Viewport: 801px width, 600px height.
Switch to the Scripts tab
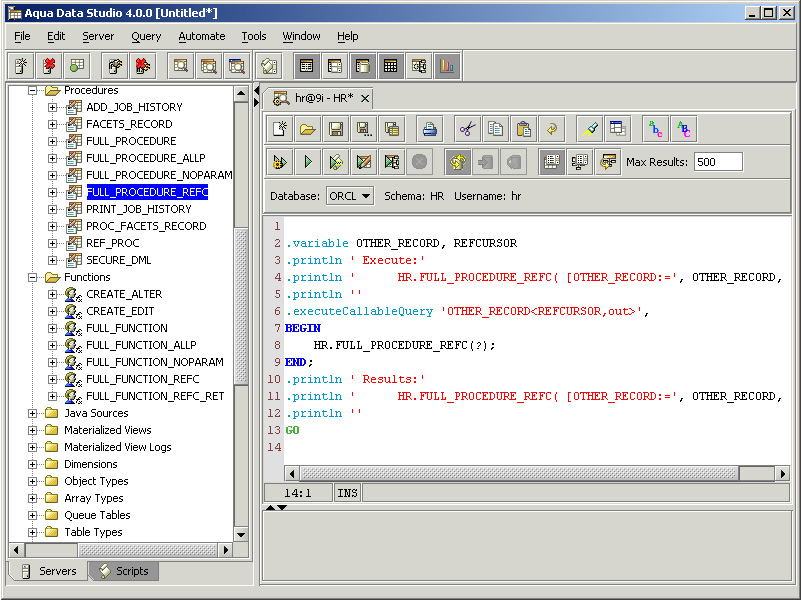pyautogui.click(x=123, y=571)
